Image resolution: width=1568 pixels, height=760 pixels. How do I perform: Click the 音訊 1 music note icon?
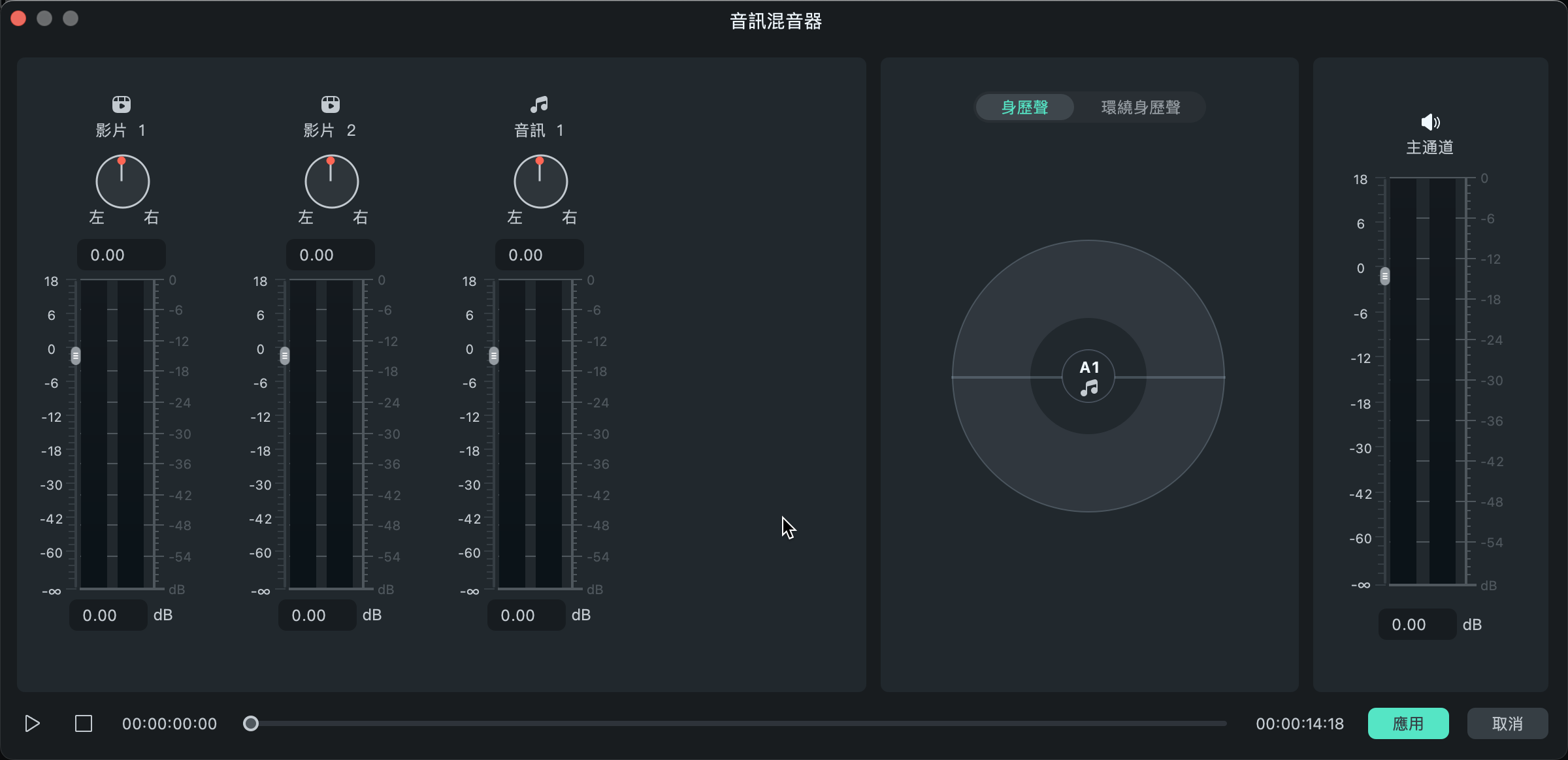[x=540, y=104]
